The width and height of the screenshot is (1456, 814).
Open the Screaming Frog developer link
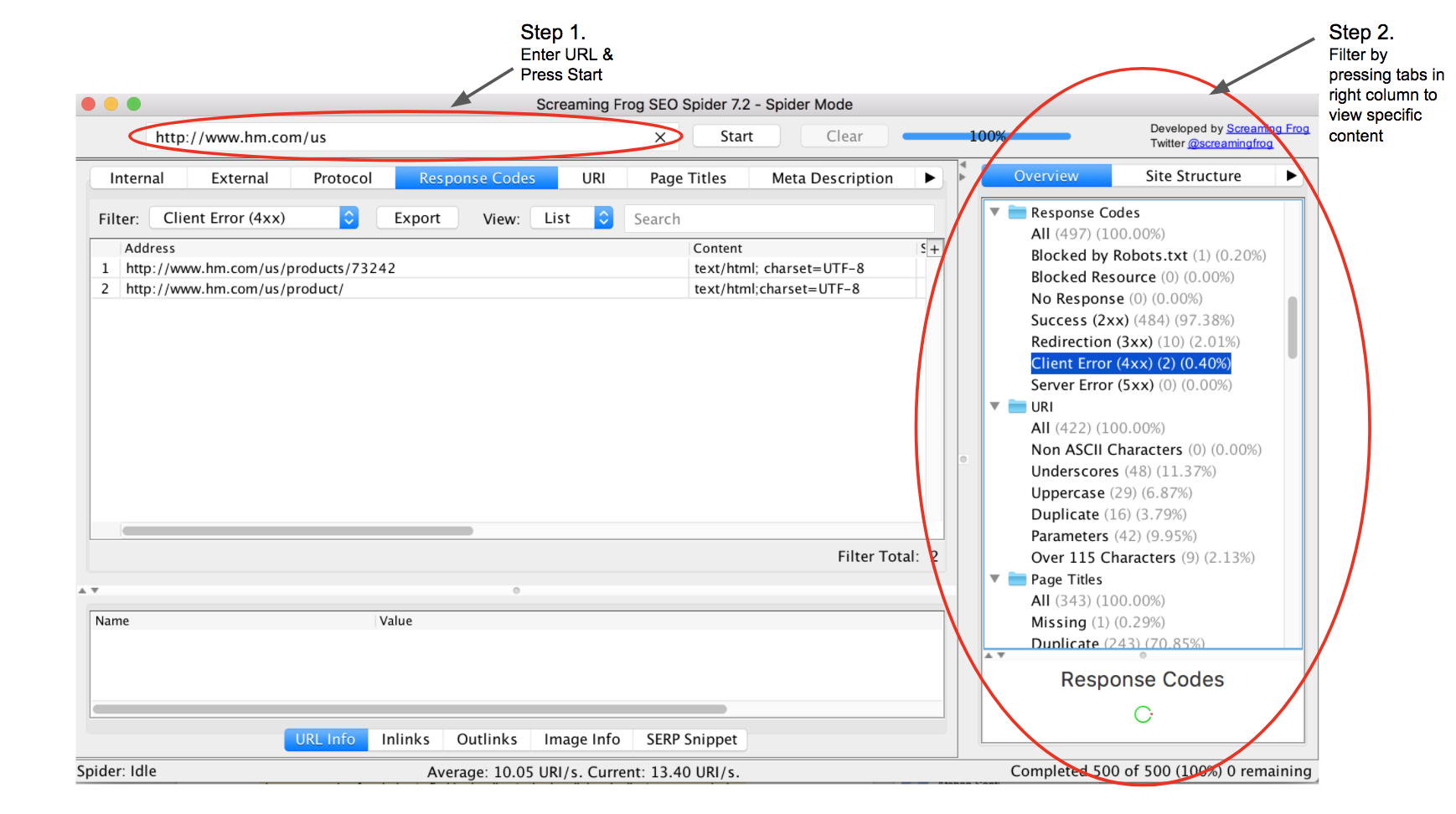click(x=1268, y=128)
